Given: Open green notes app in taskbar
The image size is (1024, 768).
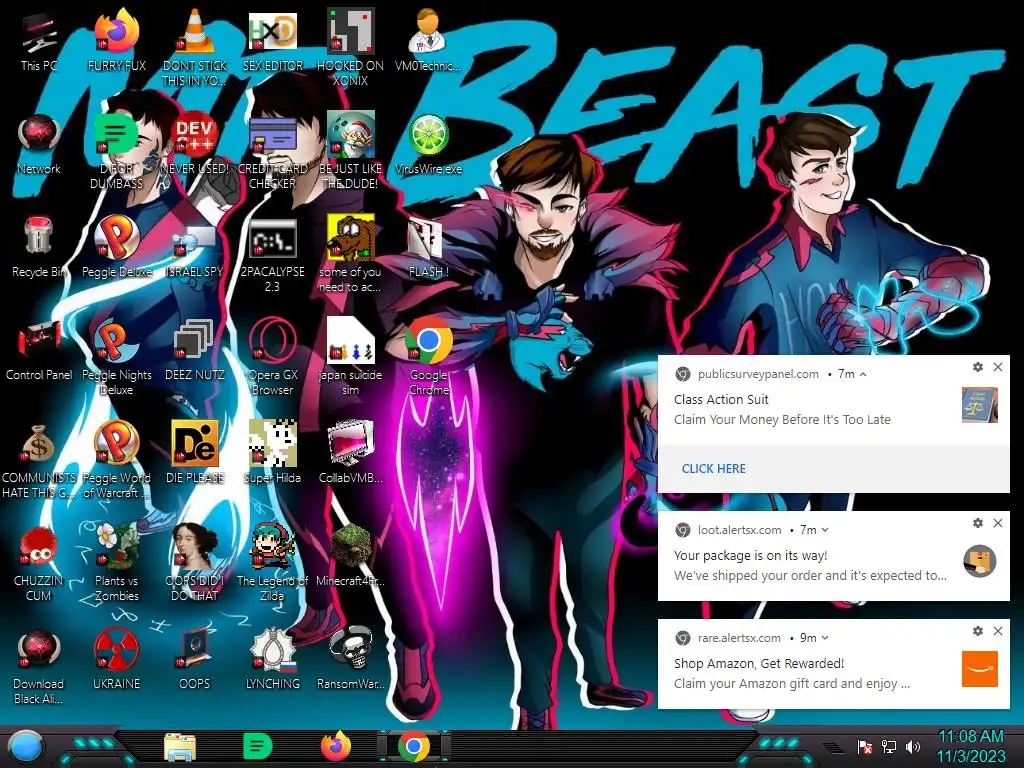Looking at the screenshot, I should tap(257, 746).
